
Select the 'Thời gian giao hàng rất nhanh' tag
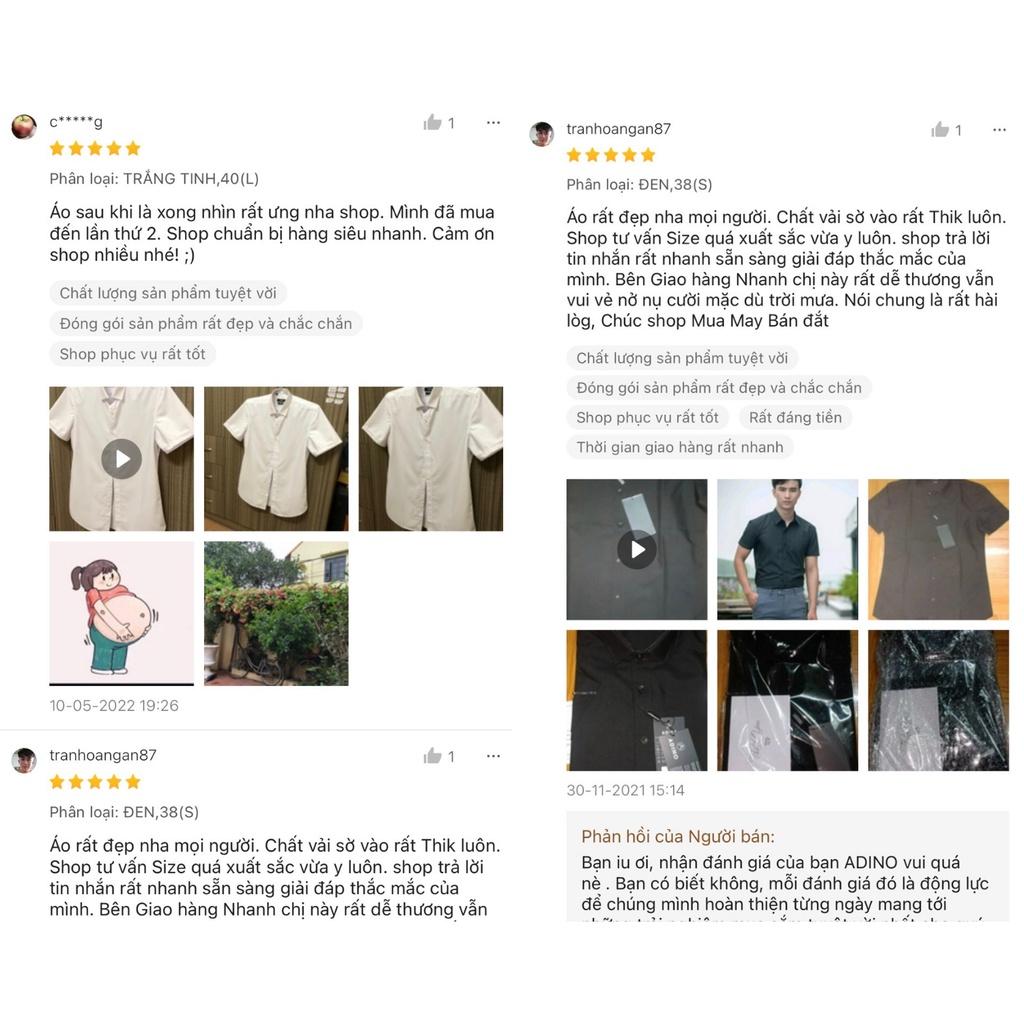pyautogui.click(x=679, y=447)
